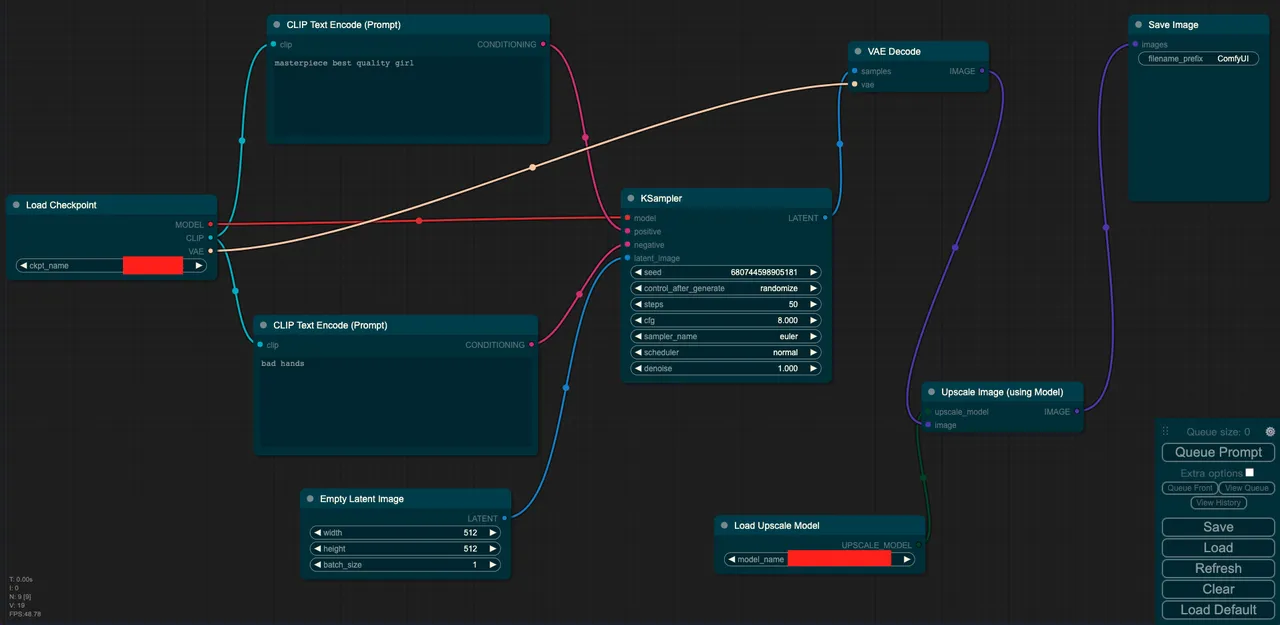This screenshot has width=1280, height=625.
Task: Collapse the Empty Latent Image node
Action: click(x=310, y=499)
